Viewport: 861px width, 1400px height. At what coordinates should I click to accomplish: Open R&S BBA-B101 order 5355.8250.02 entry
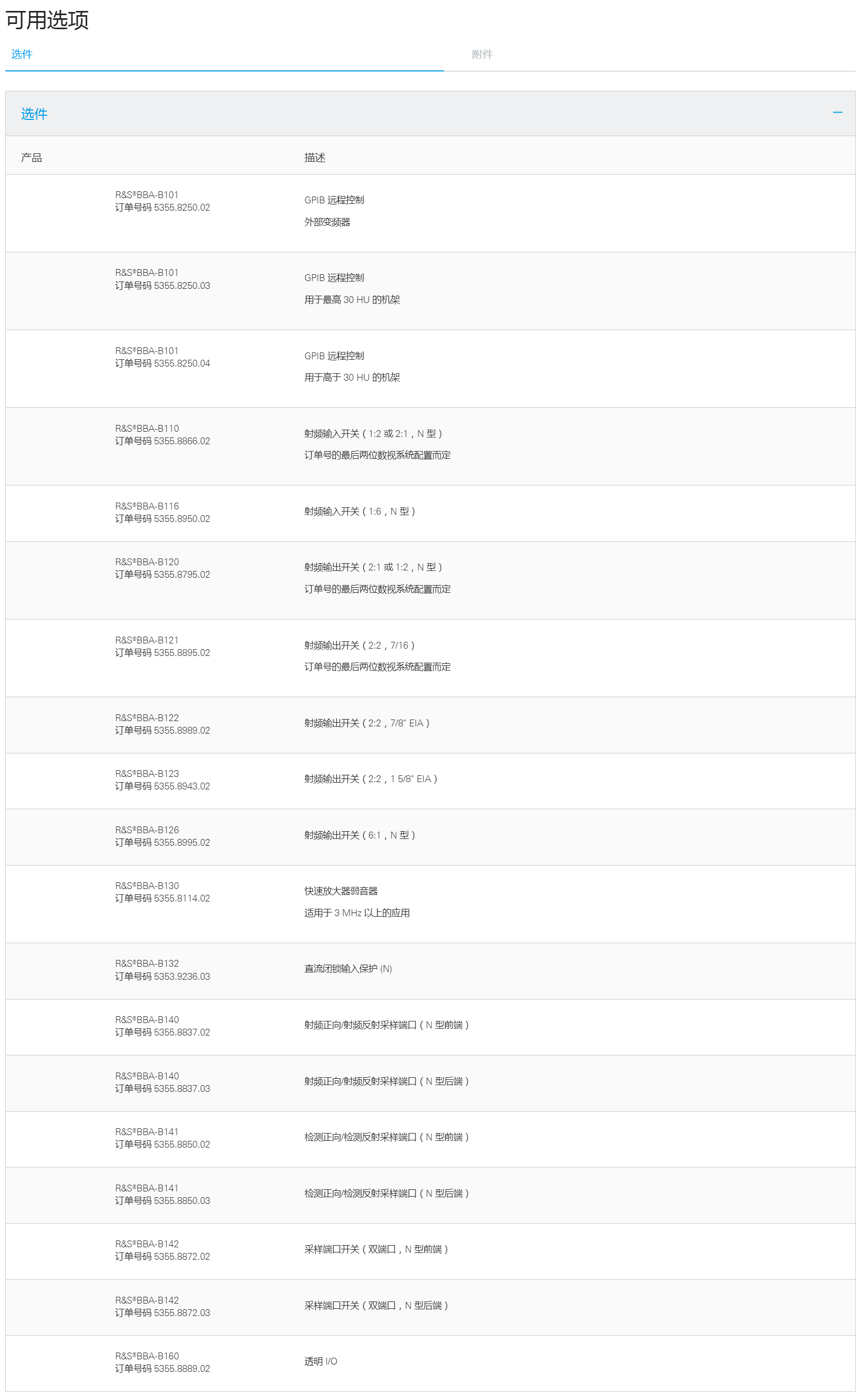click(x=431, y=213)
